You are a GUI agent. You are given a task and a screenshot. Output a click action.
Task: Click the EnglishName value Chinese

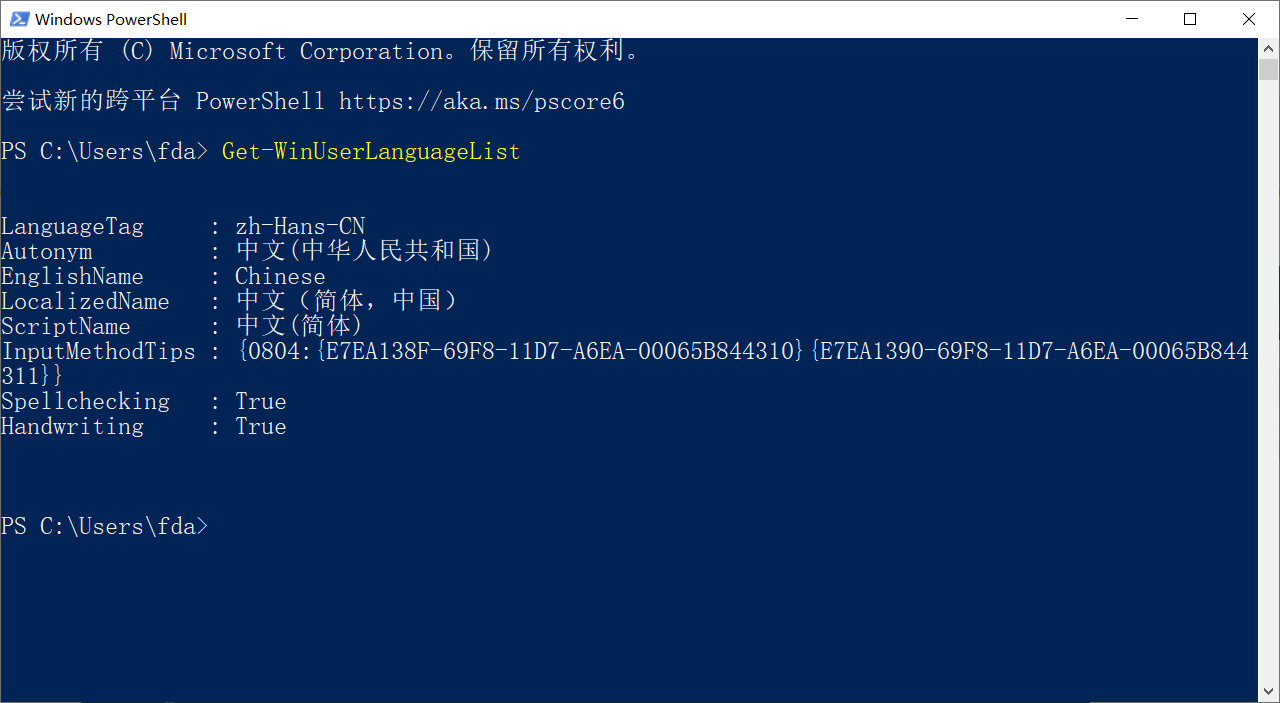279,276
